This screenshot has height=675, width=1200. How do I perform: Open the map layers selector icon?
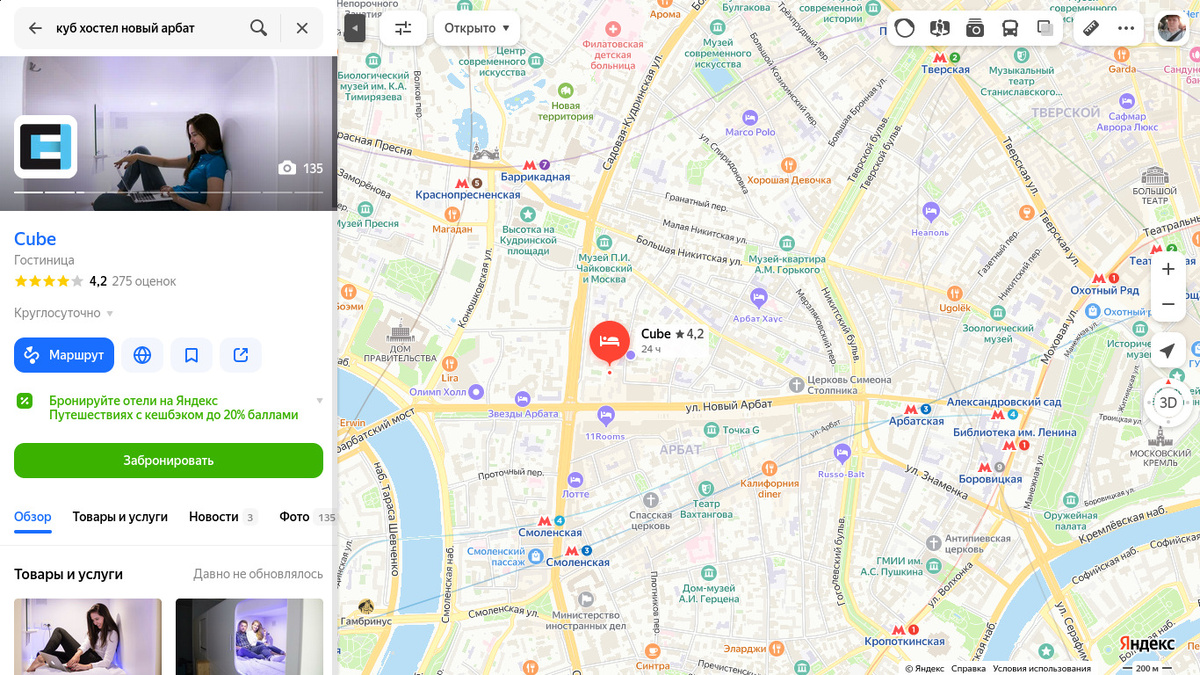(1045, 28)
